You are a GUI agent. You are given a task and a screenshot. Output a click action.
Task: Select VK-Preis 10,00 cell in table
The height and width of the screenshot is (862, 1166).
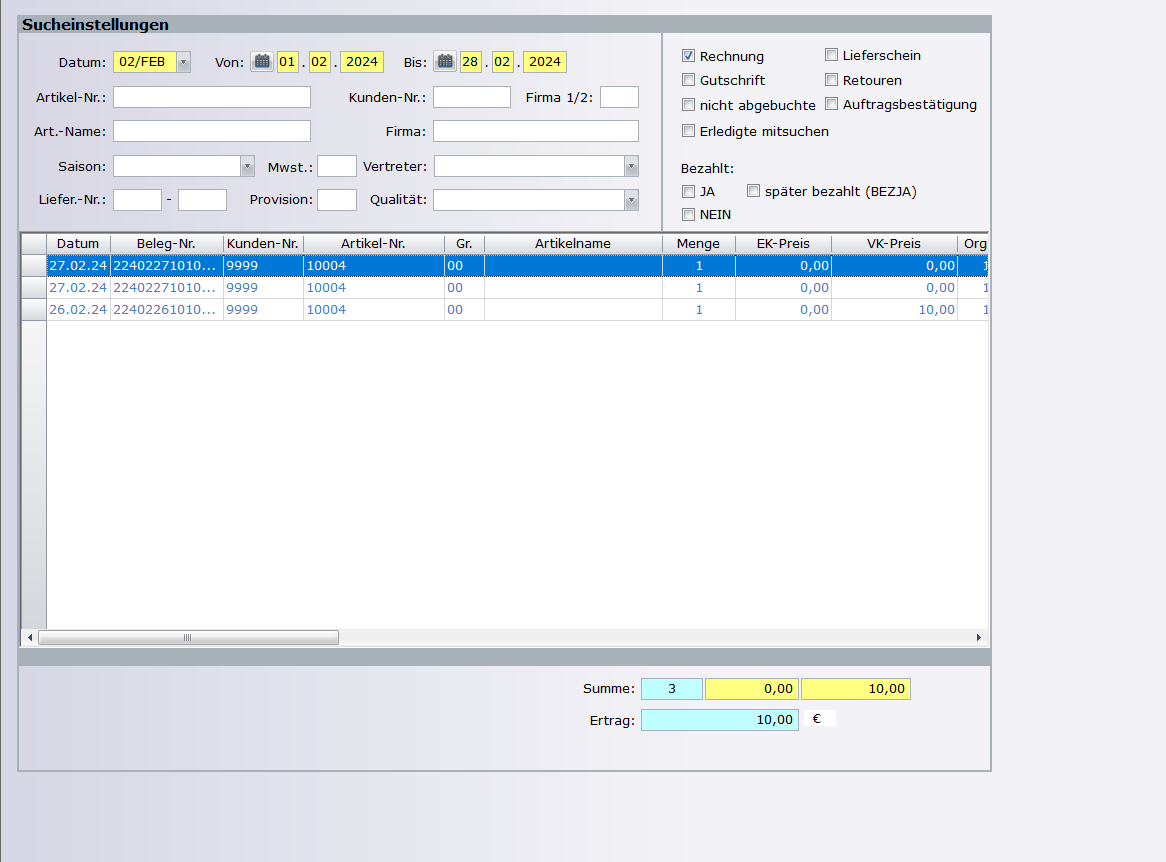coord(895,309)
